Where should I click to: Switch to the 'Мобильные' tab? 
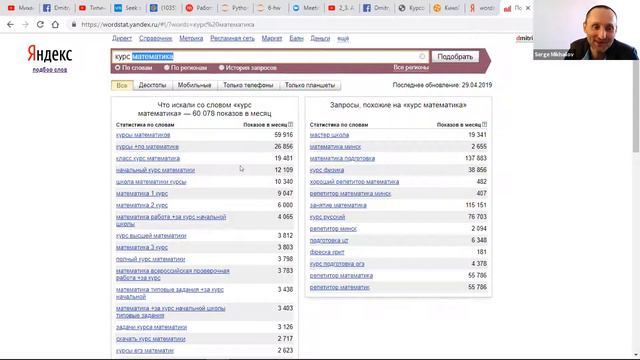click(194, 85)
